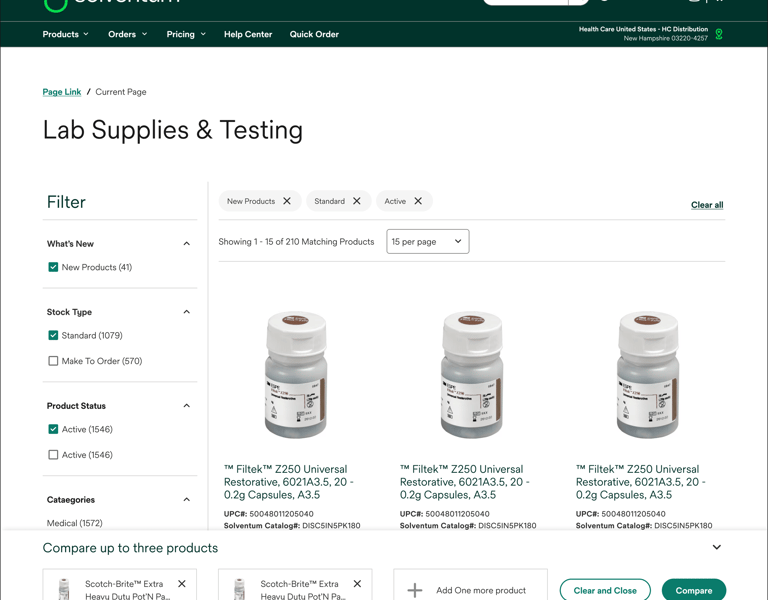
Task: Remove first Scotch-Brite compare item
Action: point(182,583)
